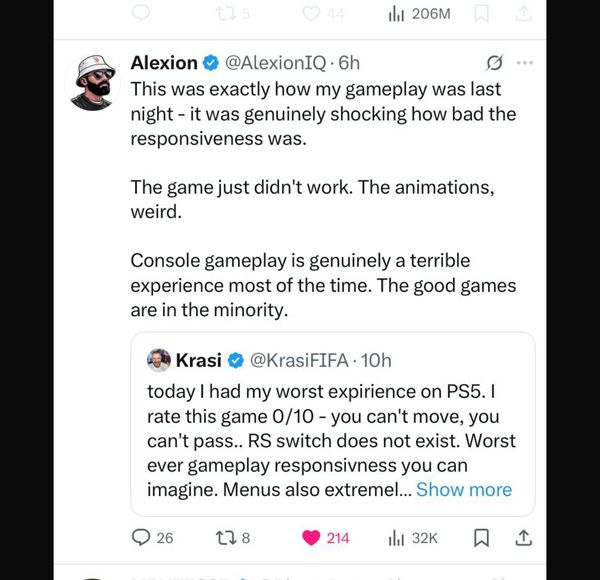Click the Alexion display name
The width and height of the screenshot is (600, 580).
click(164, 62)
